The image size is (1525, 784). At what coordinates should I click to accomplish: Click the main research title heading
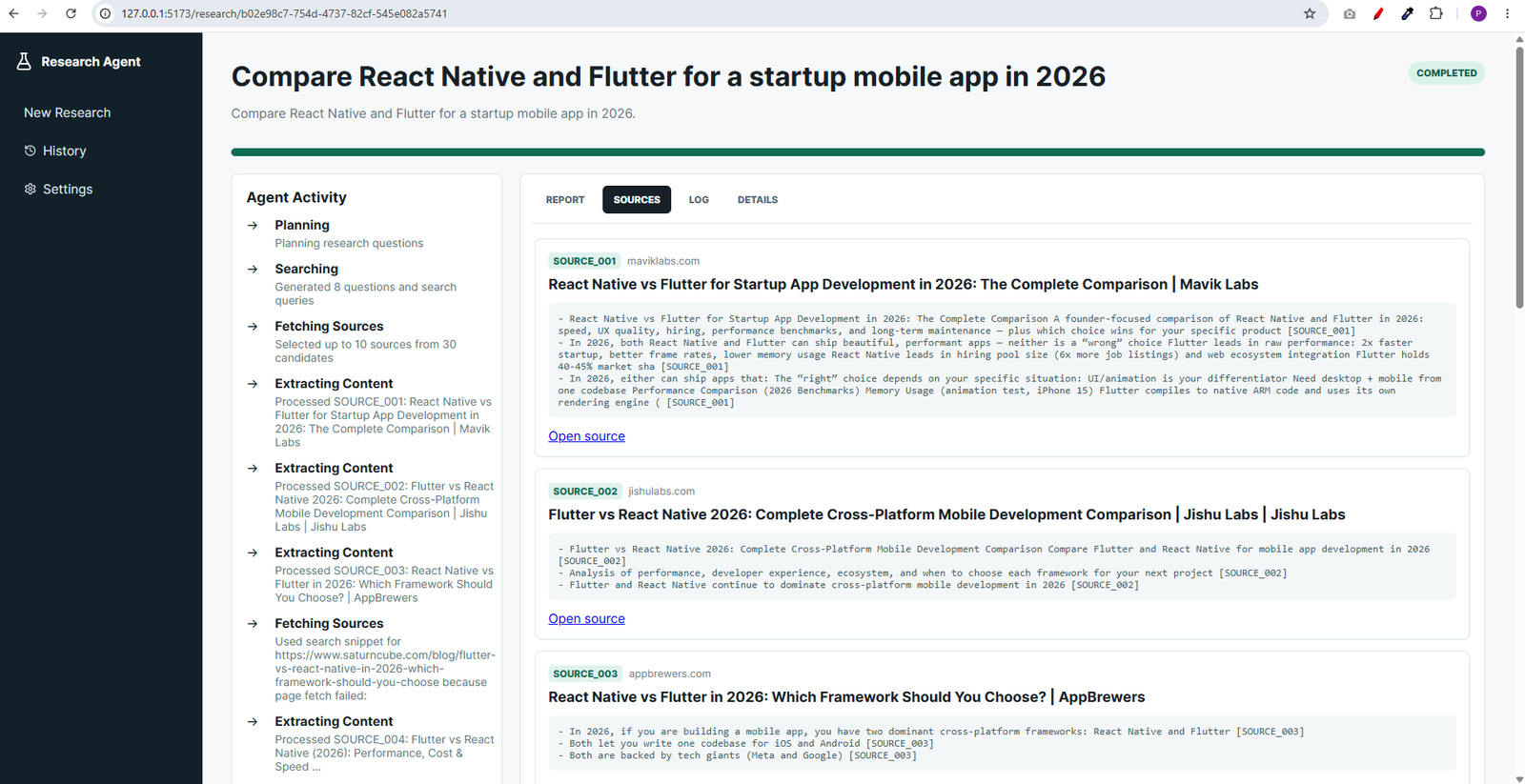coord(668,77)
